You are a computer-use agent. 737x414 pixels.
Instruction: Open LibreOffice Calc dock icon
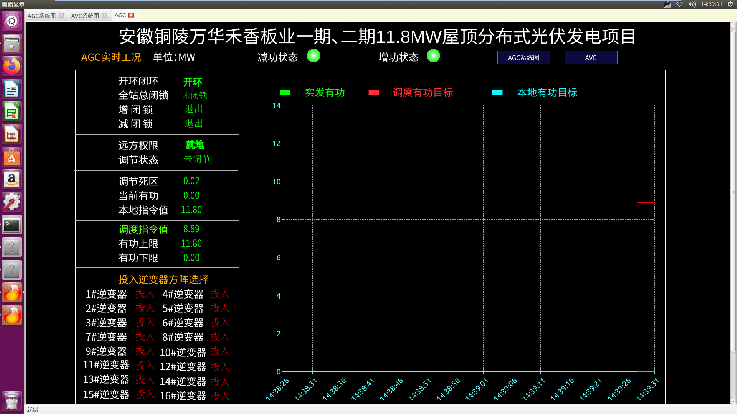(12, 112)
